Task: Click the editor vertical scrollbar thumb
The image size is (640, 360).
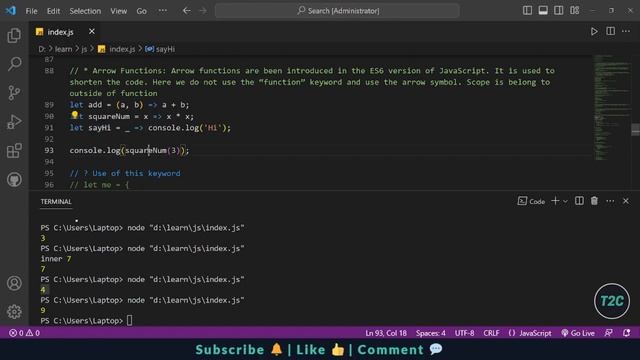Action: point(636,129)
